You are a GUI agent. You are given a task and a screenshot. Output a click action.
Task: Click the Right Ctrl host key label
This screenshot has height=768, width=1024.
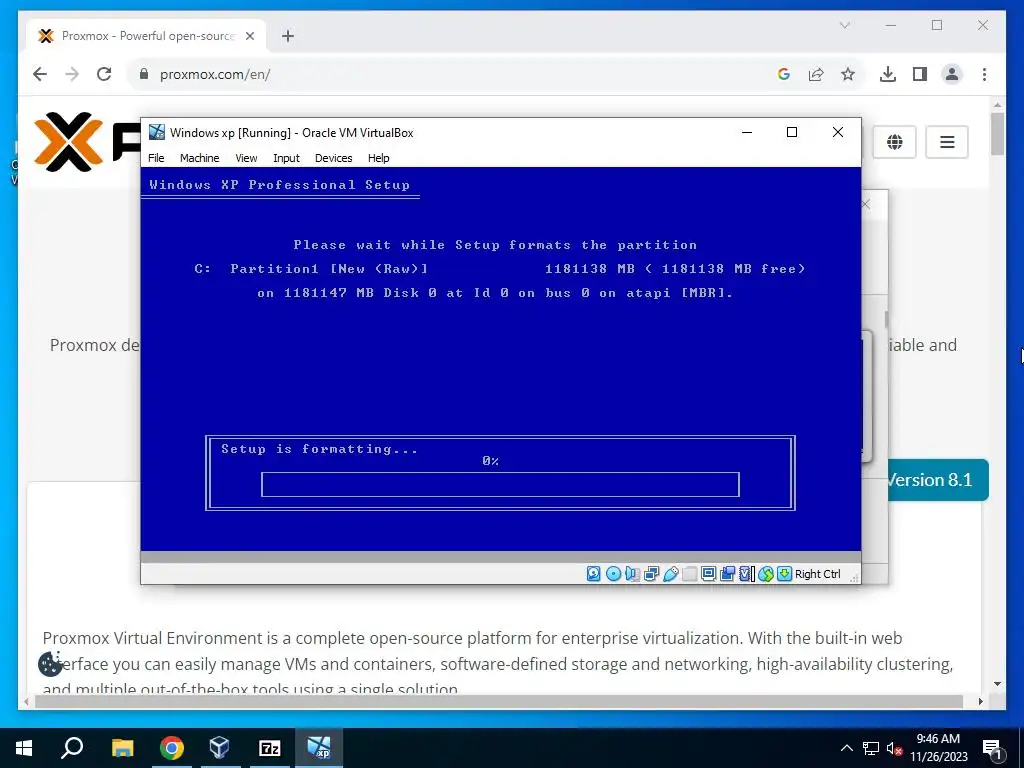click(818, 574)
